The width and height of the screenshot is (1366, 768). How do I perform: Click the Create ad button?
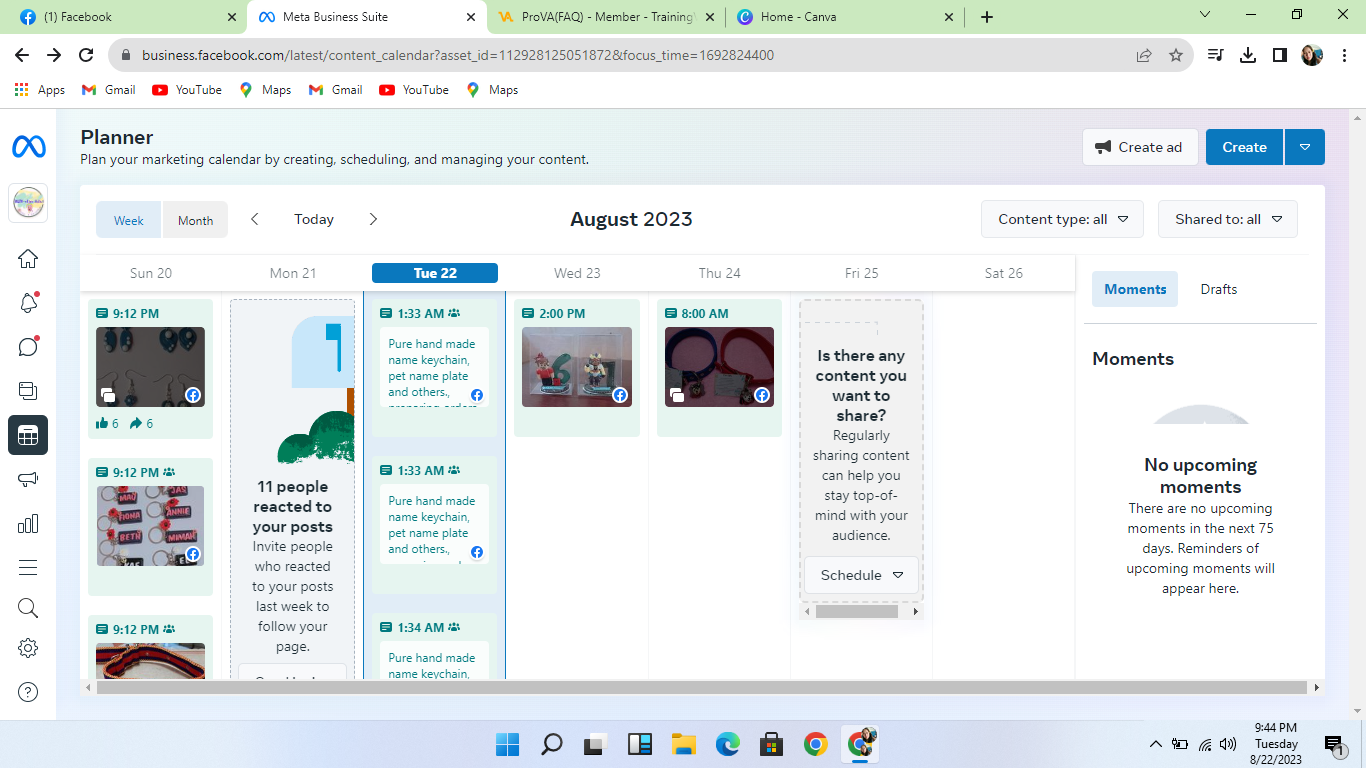tap(1140, 147)
